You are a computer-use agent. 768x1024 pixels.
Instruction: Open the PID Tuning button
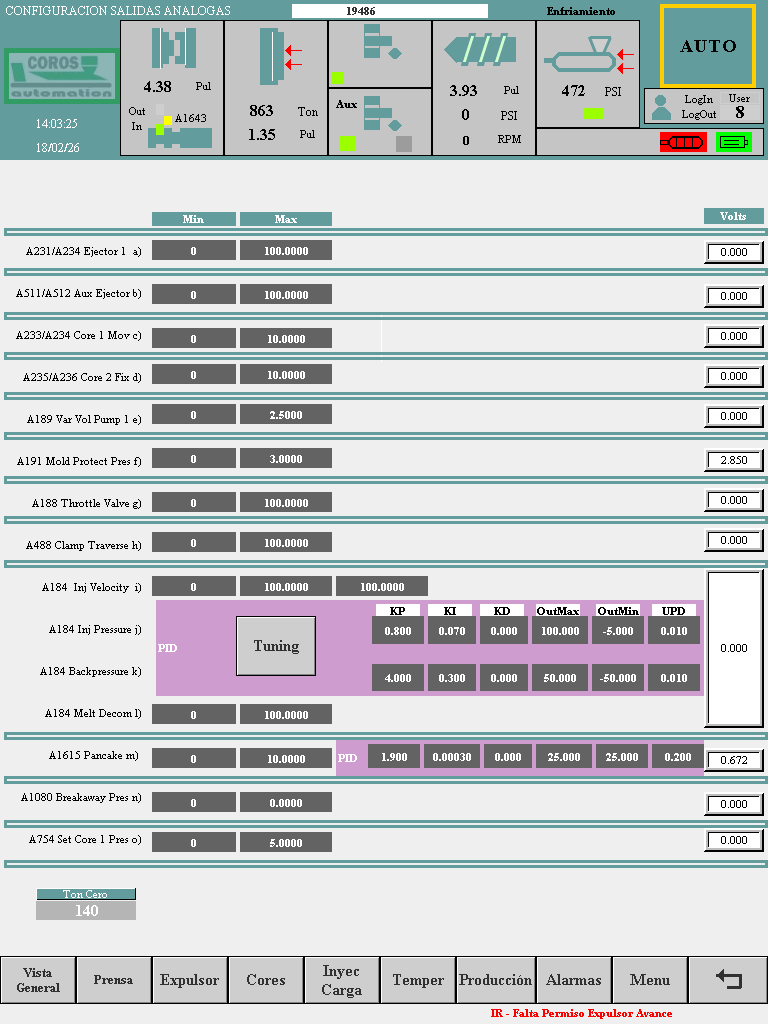click(x=276, y=646)
